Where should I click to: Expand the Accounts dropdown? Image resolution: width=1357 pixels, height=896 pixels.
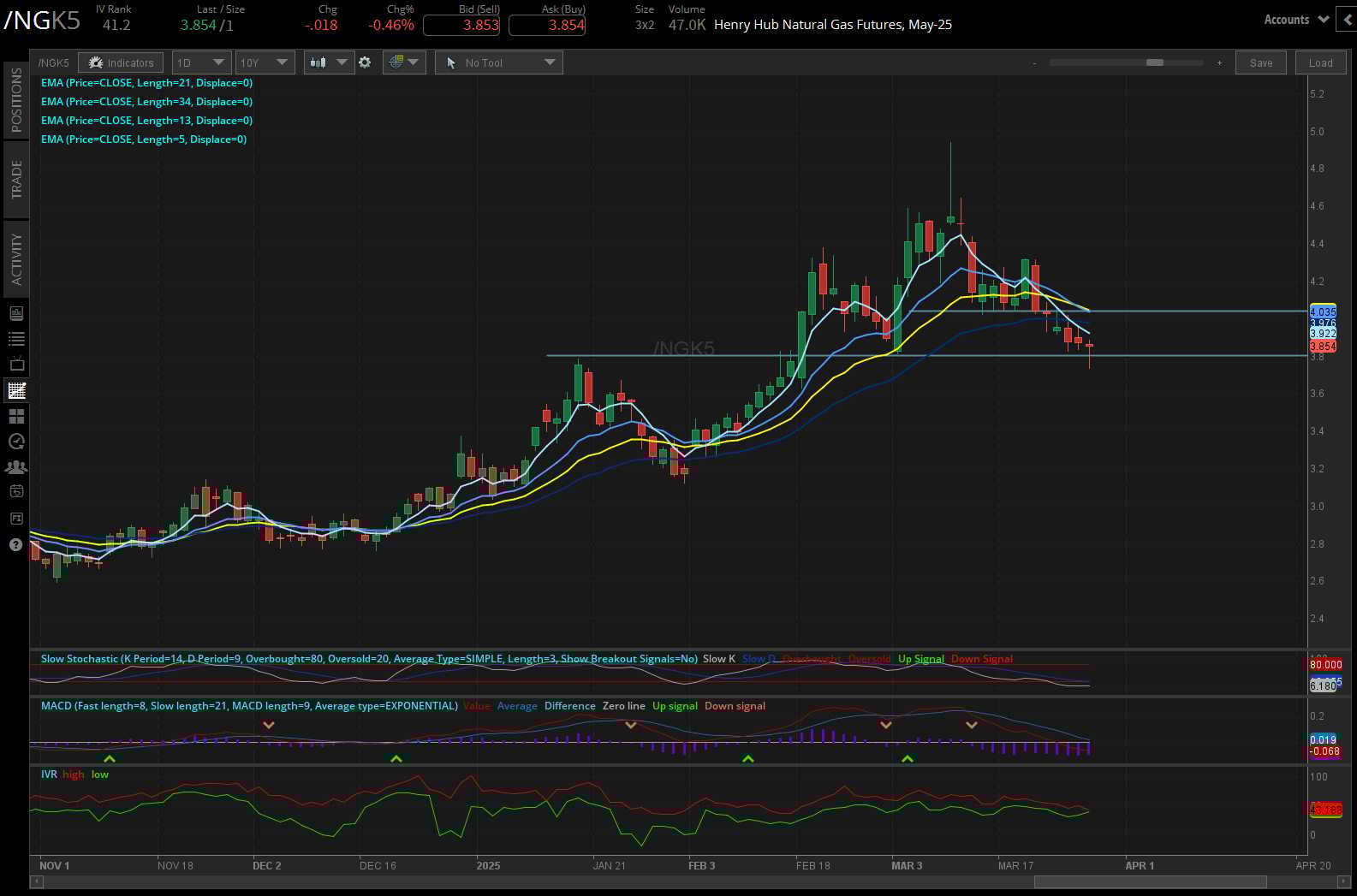pos(1295,19)
